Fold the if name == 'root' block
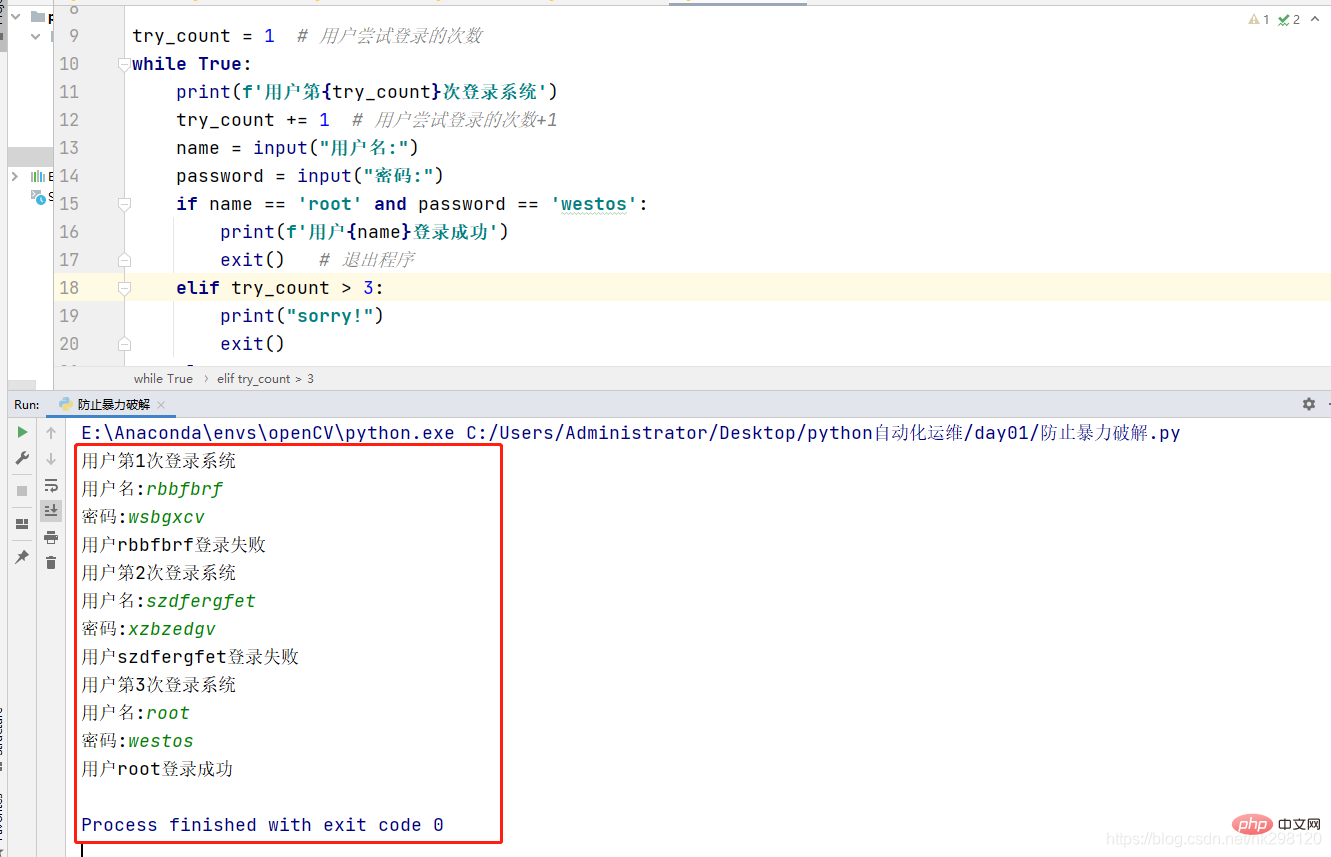 [124, 204]
